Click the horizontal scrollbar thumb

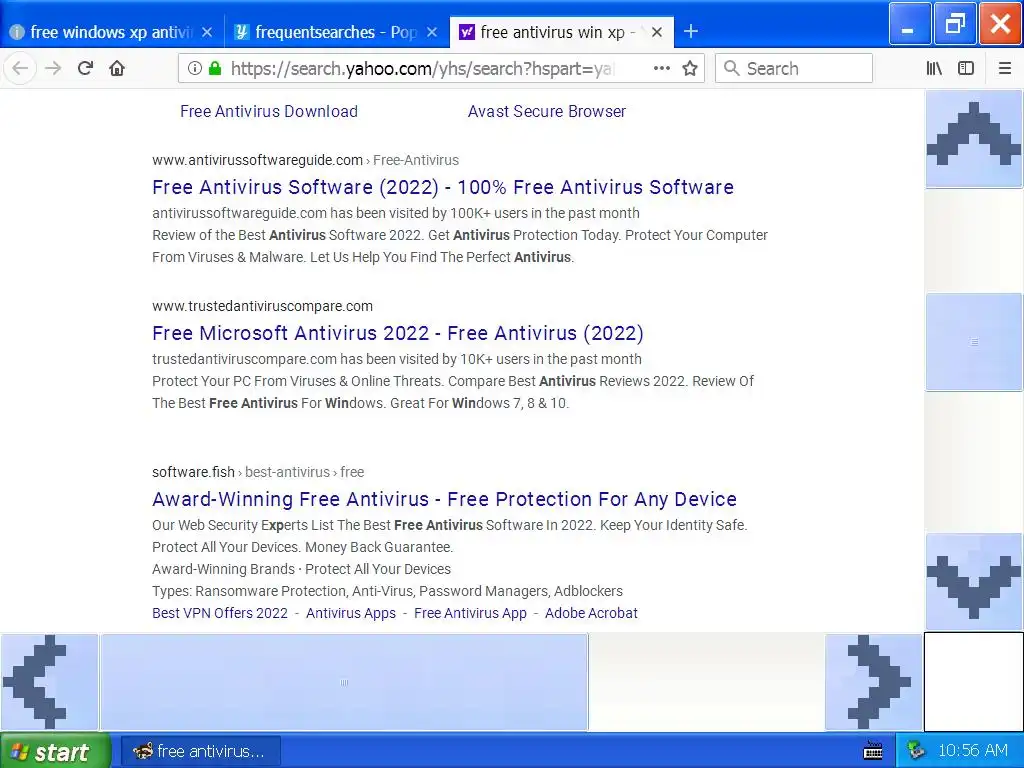point(344,682)
